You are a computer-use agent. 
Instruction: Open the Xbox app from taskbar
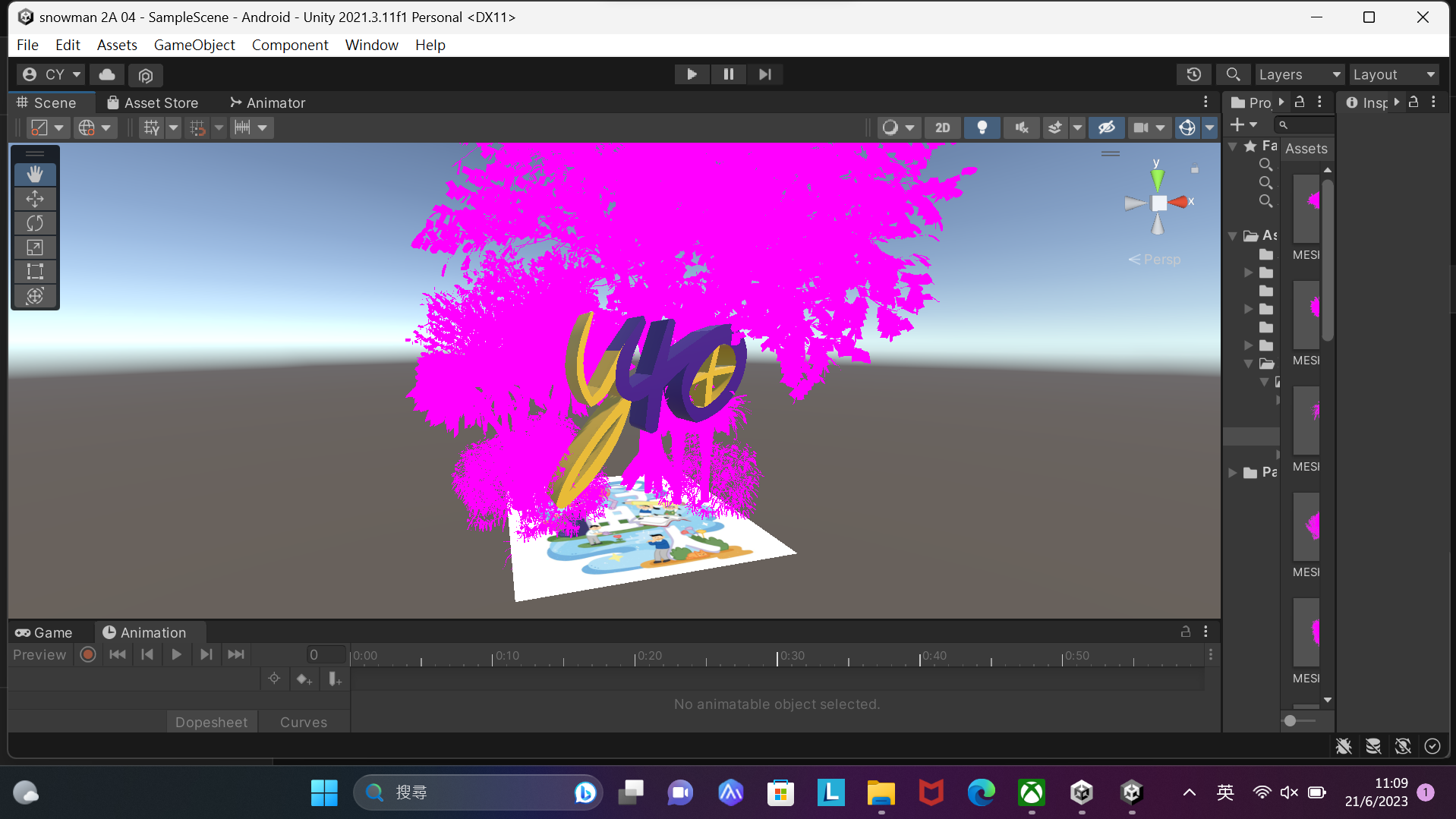[x=1032, y=793]
